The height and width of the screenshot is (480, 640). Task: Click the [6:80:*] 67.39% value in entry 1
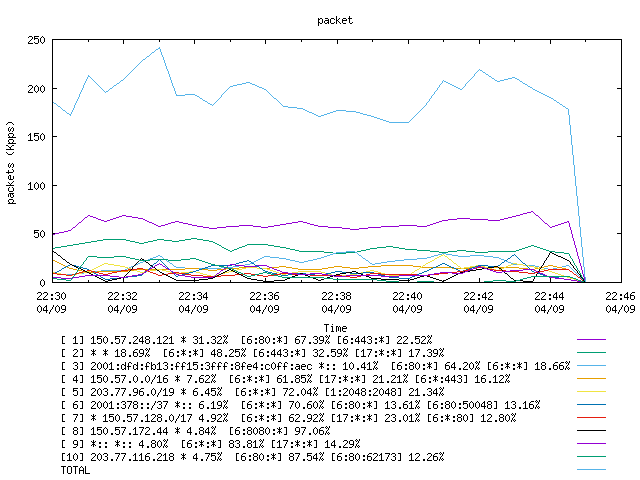click(x=285, y=340)
